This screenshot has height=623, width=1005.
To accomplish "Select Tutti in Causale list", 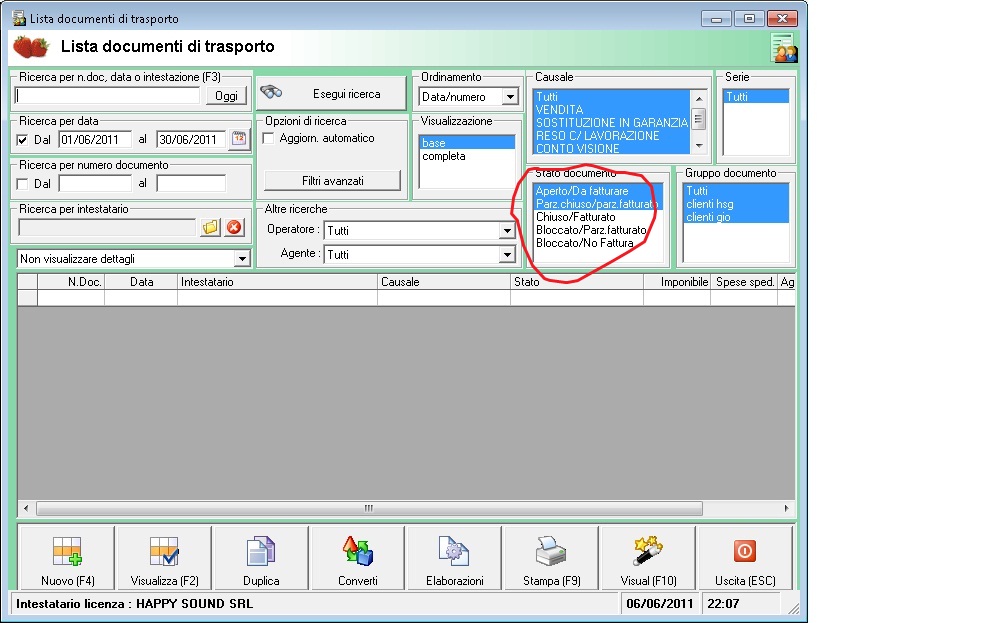I will pos(611,97).
